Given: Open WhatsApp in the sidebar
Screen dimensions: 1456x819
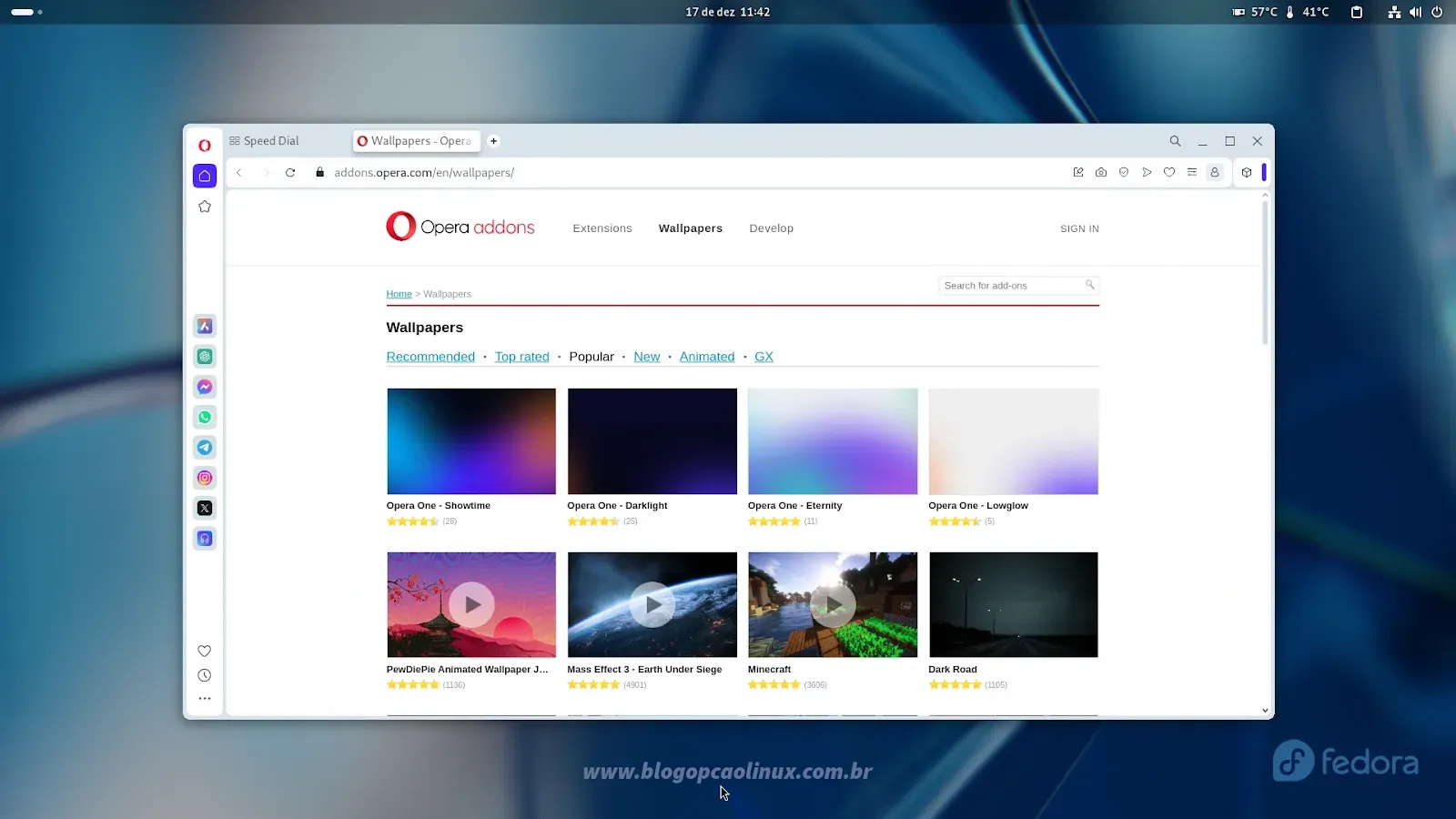Looking at the screenshot, I should tap(205, 417).
